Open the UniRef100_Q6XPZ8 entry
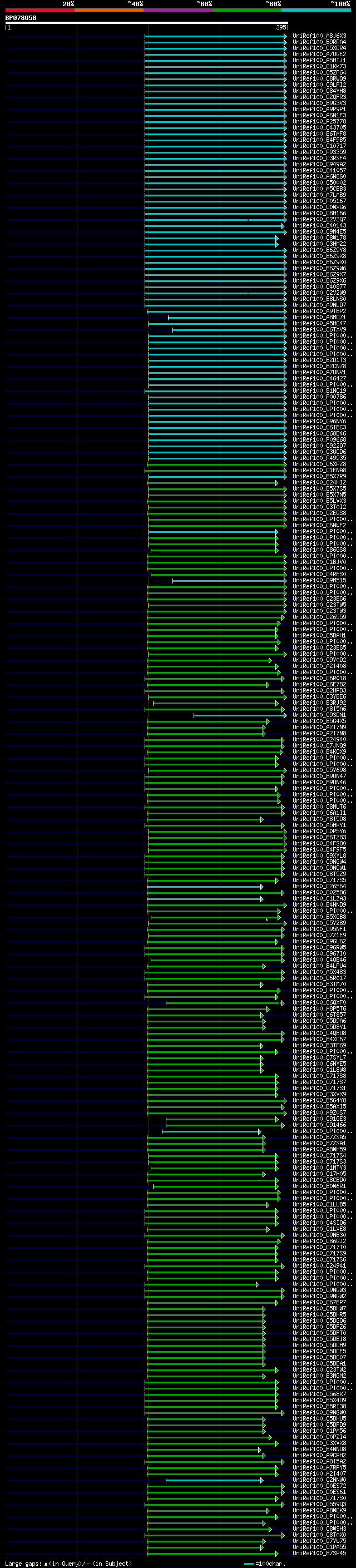The width and height of the screenshot is (356, 1568). click(x=319, y=464)
